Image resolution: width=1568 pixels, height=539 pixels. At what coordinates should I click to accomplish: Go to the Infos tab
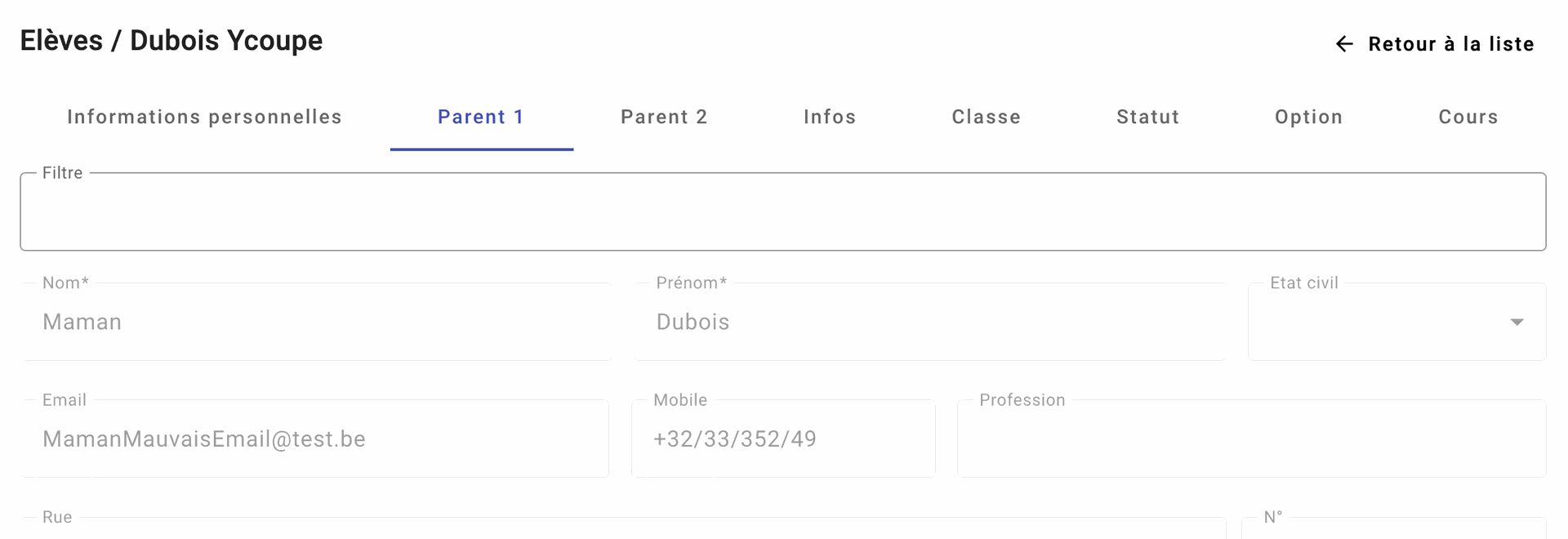coord(830,117)
